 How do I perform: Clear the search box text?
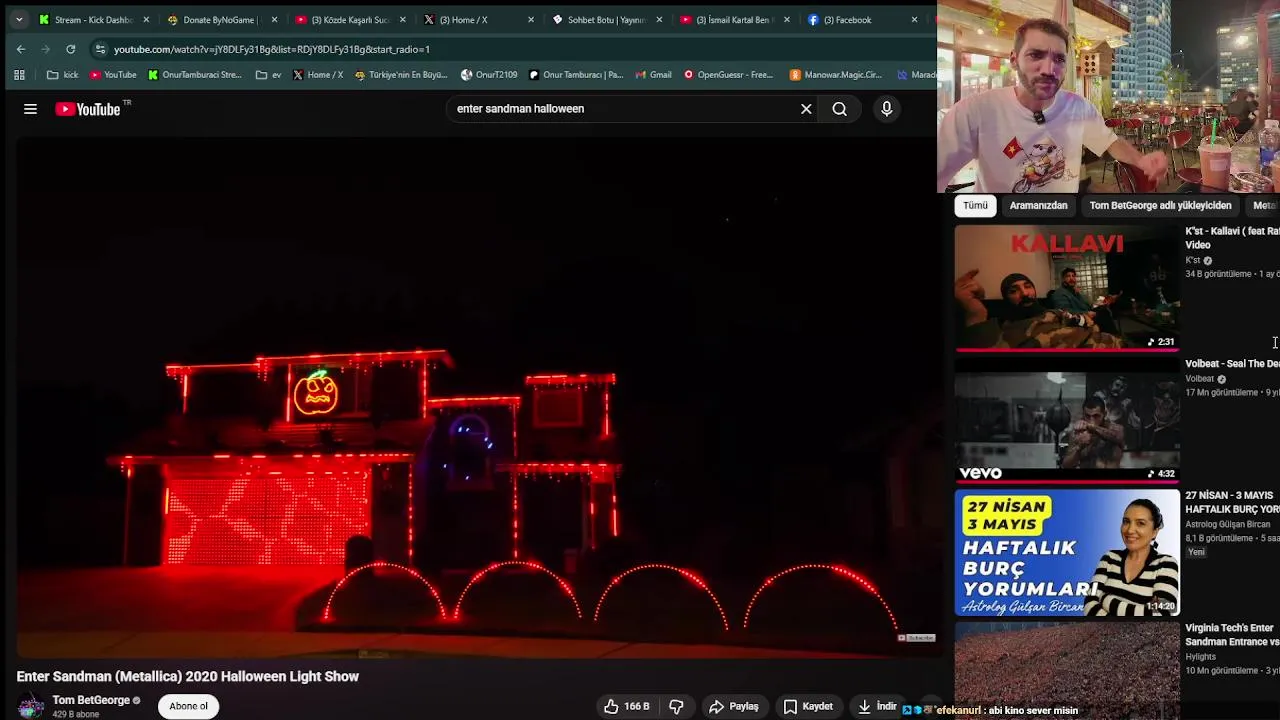point(806,109)
